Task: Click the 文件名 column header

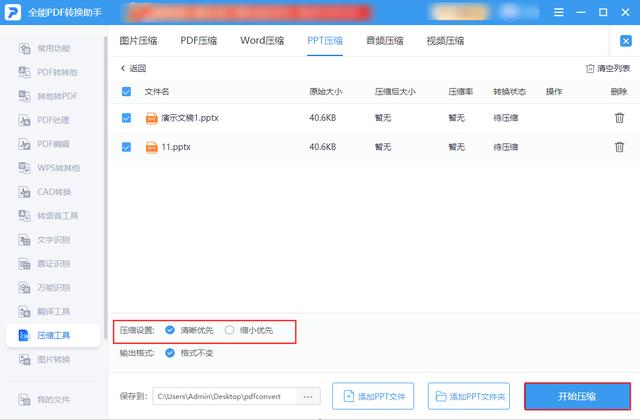Action: coord(157,91)
